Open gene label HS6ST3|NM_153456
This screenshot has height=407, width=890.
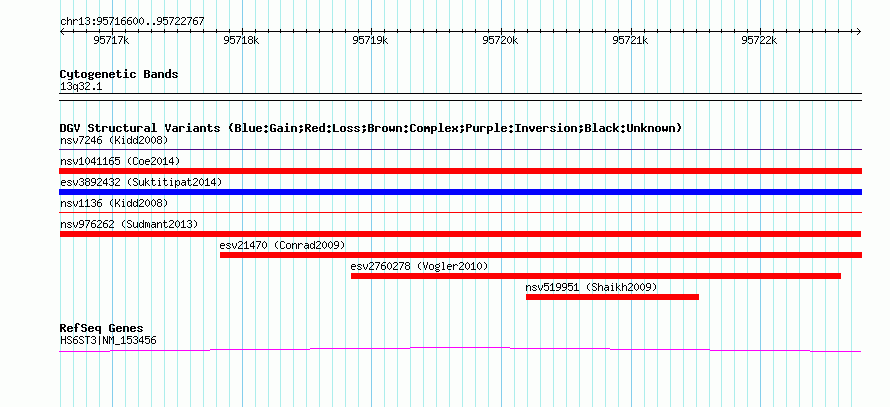[108, 341]
